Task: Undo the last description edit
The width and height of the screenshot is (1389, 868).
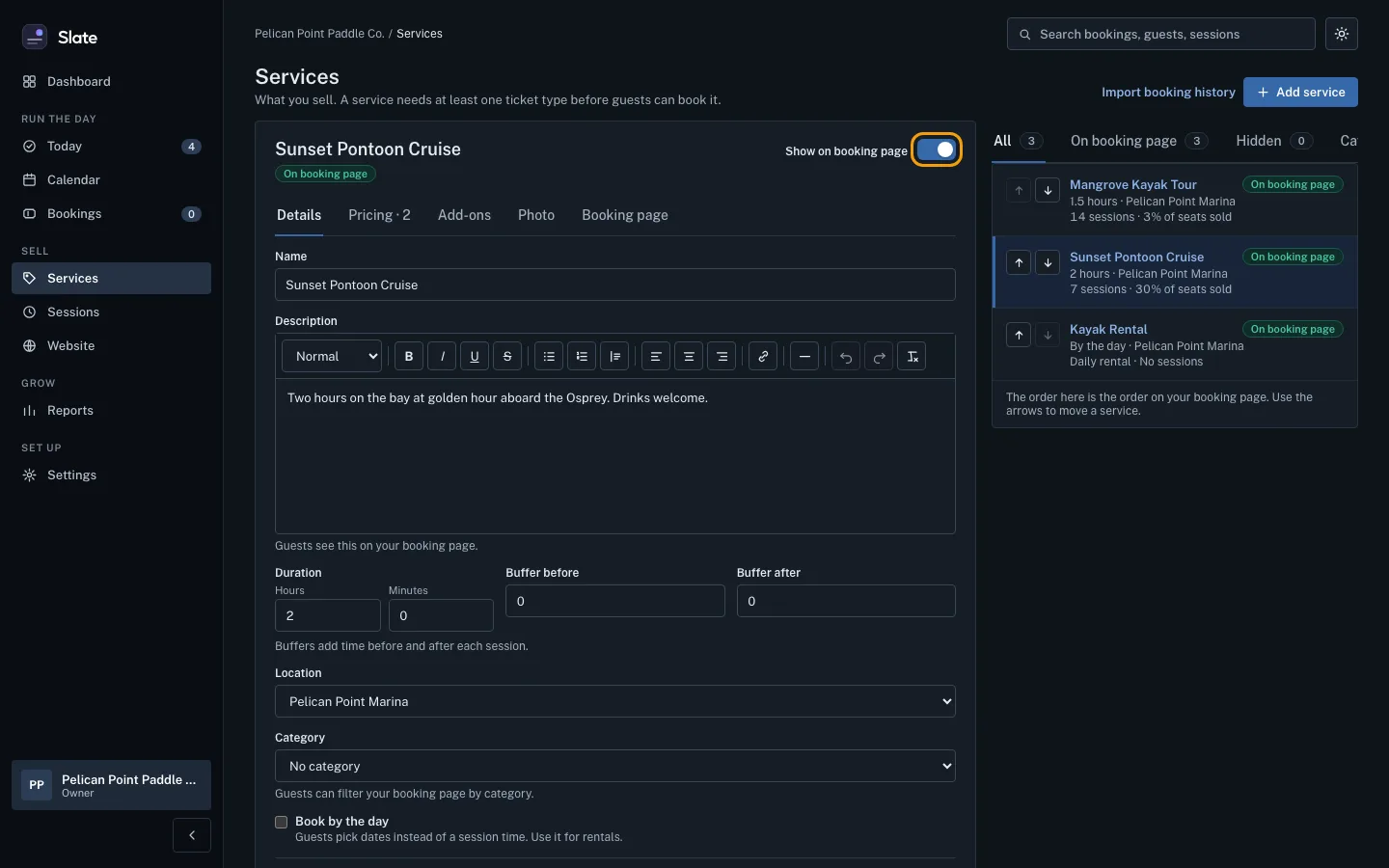Action: [846, 357]
